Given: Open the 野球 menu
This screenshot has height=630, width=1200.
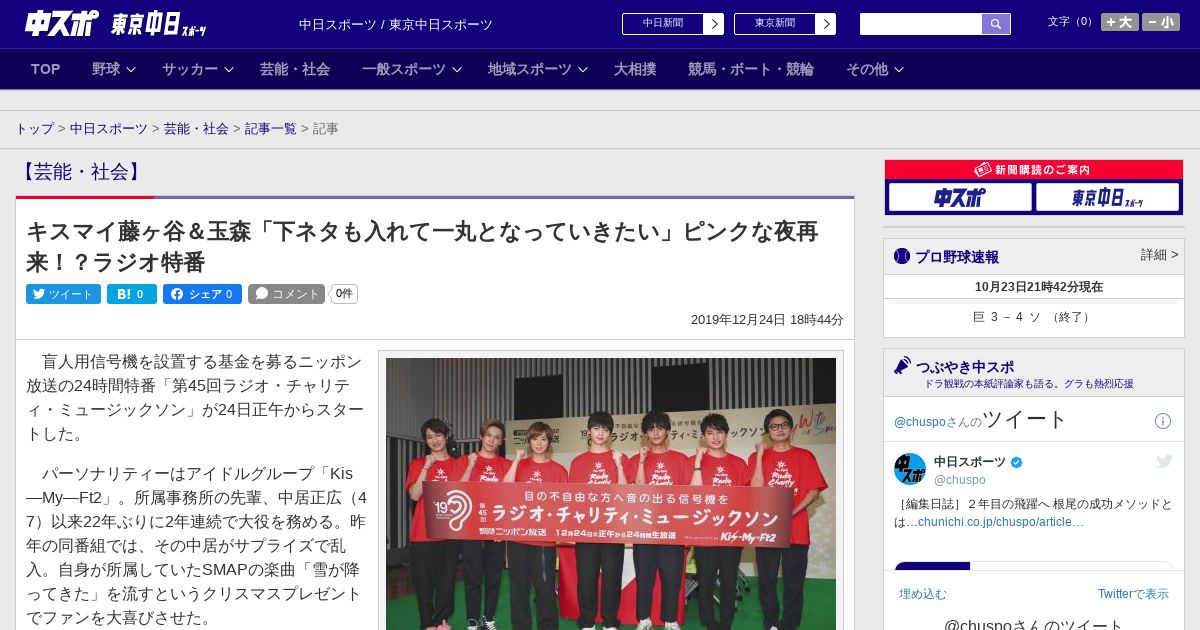Looking at the screenshot, I should pyautogui.click(x=106, y=69).
